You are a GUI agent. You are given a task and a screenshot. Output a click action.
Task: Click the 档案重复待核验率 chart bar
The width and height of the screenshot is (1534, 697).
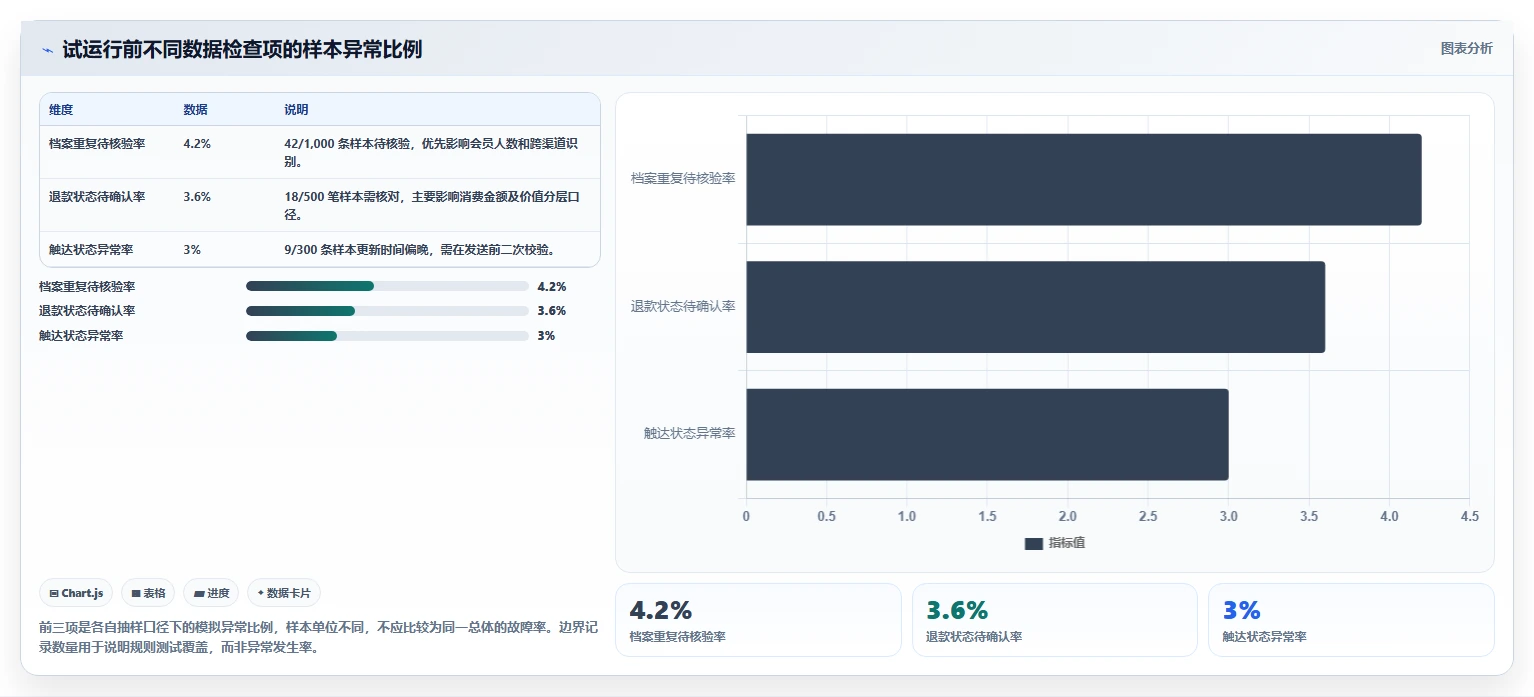[x=1084, y=179]
